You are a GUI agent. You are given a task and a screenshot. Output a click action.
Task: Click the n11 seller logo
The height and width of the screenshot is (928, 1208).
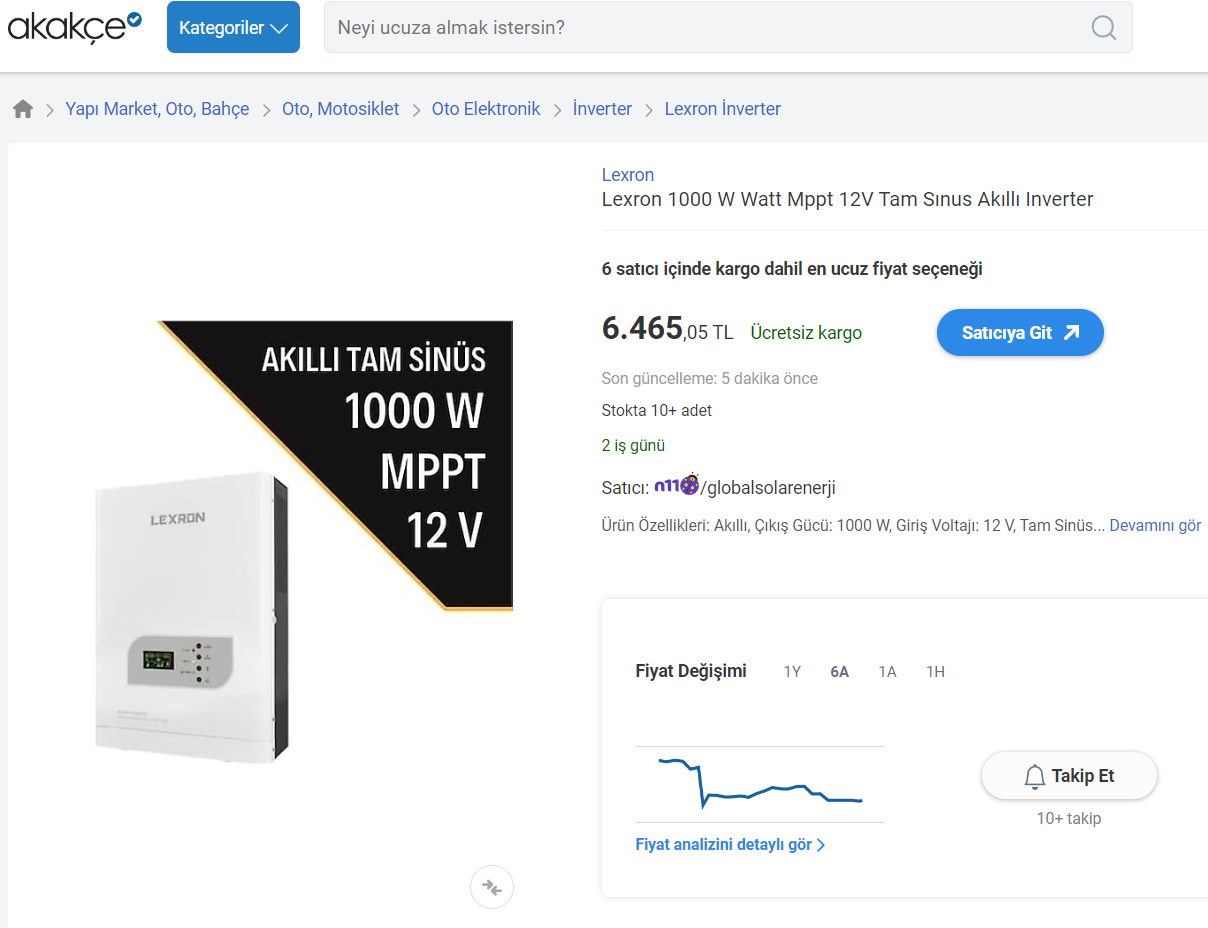676,487
